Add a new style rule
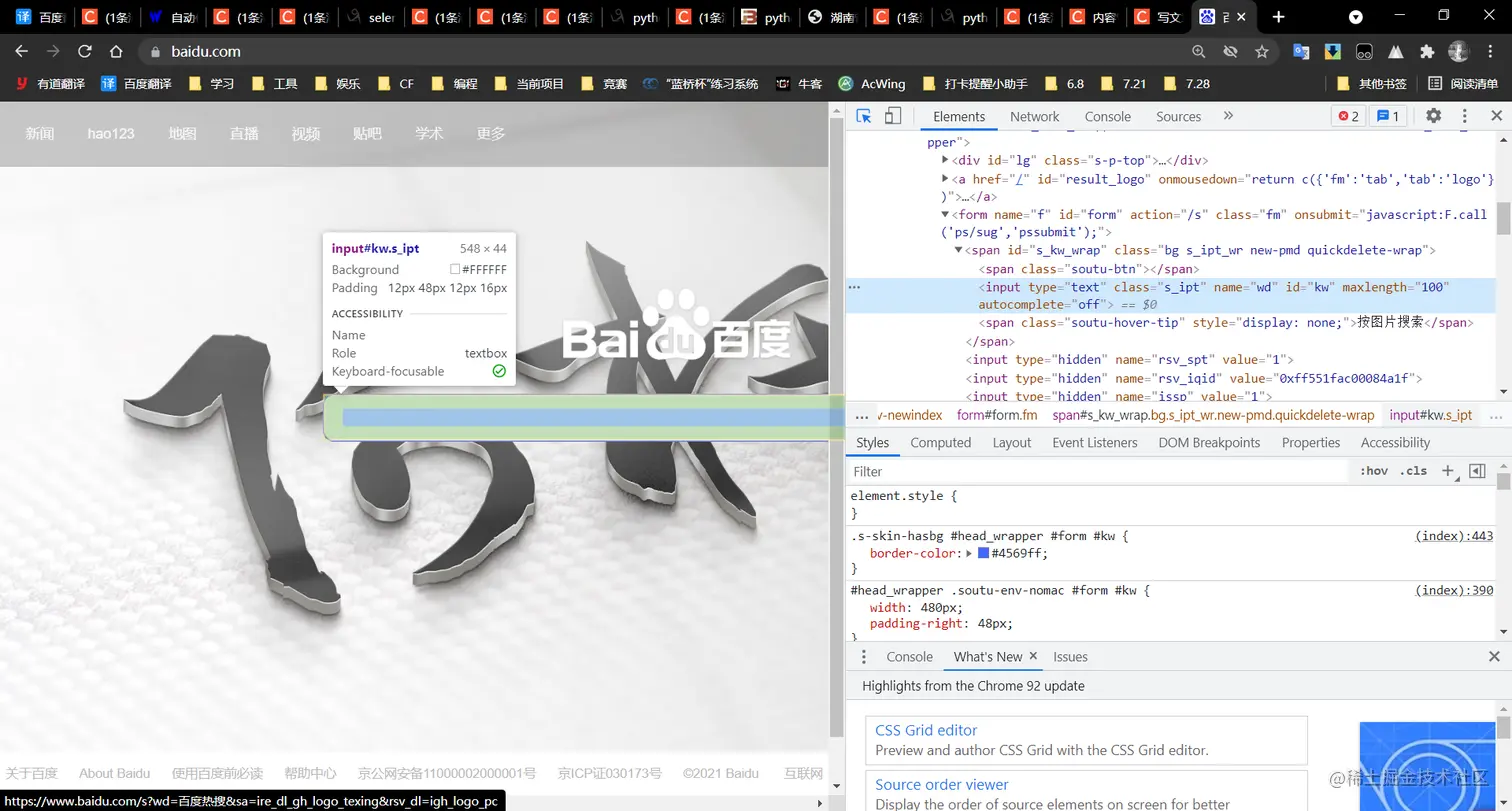 pos(1447,471)
